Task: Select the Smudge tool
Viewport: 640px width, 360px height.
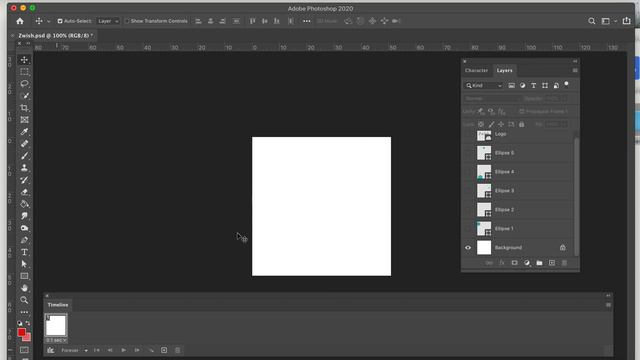Action: (24, 216)
